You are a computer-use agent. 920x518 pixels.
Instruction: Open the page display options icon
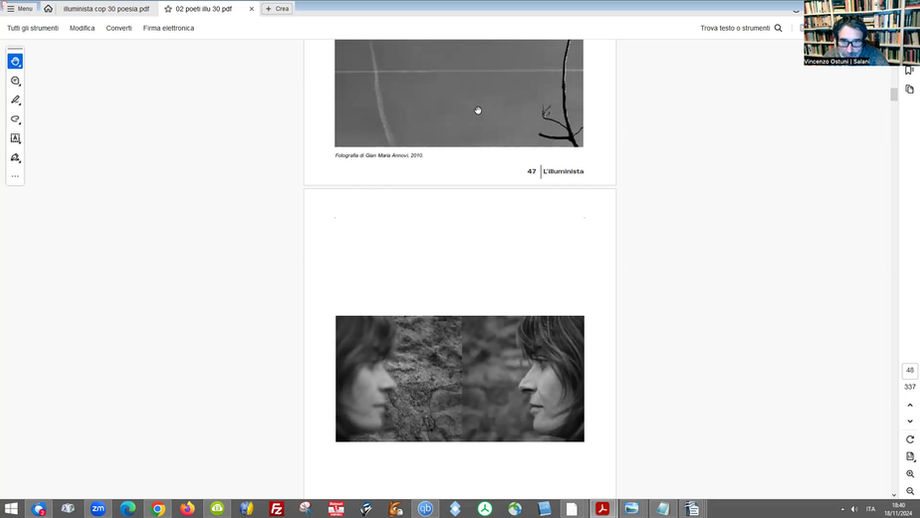pos(910,456)
